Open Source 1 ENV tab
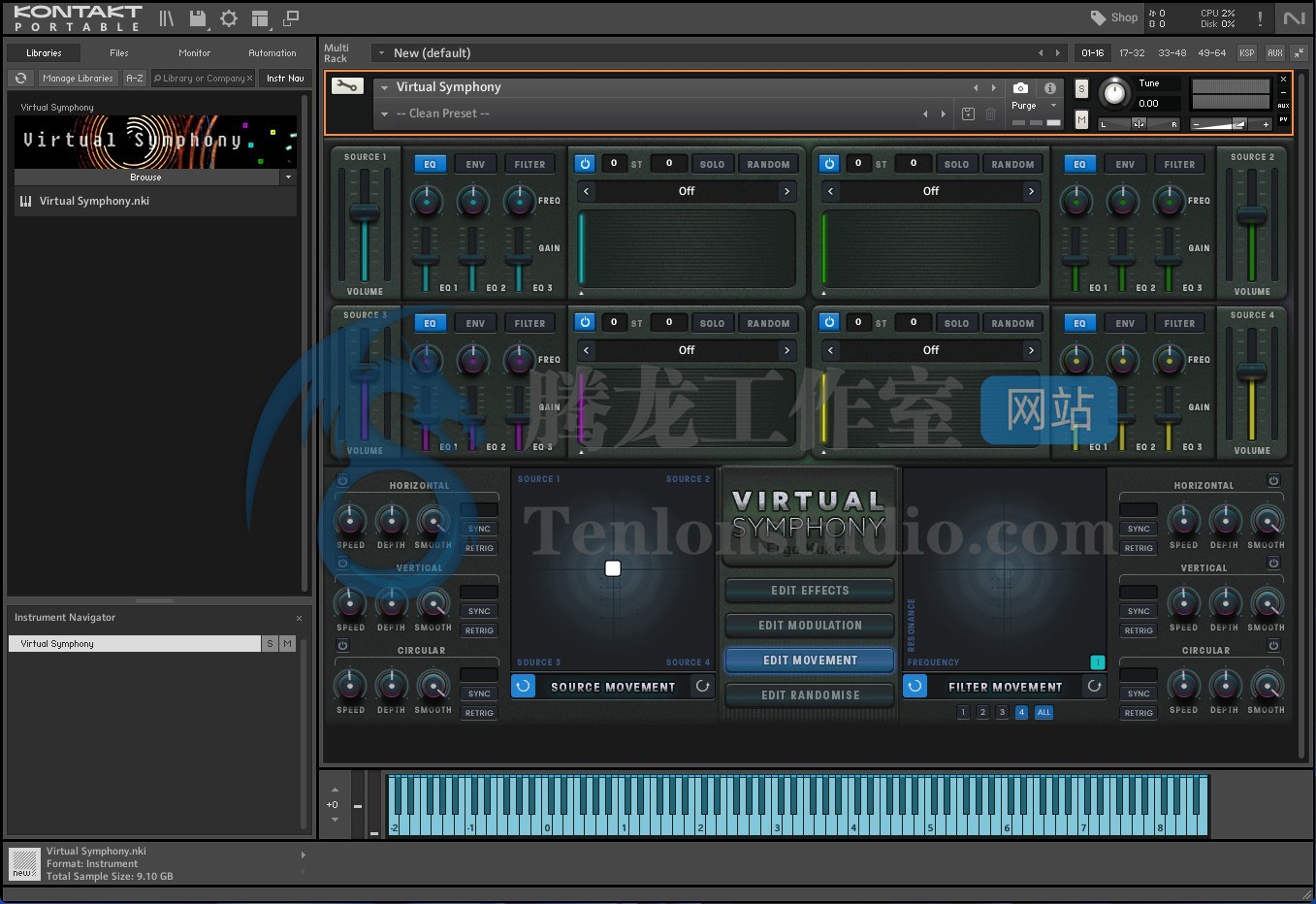 (x=475, y=164)
